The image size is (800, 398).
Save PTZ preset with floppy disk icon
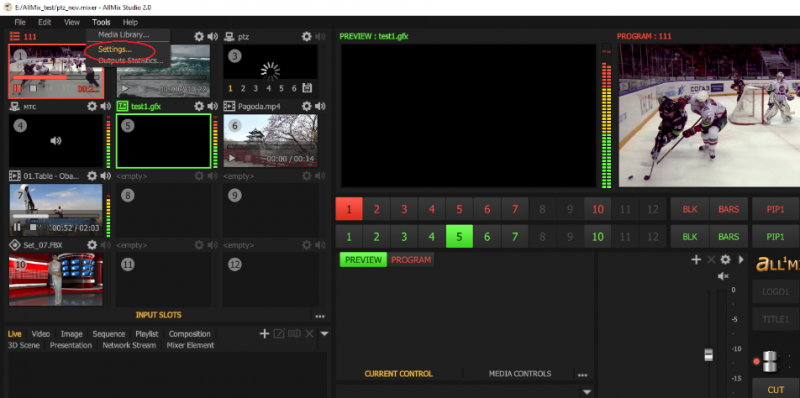point(307,88)
